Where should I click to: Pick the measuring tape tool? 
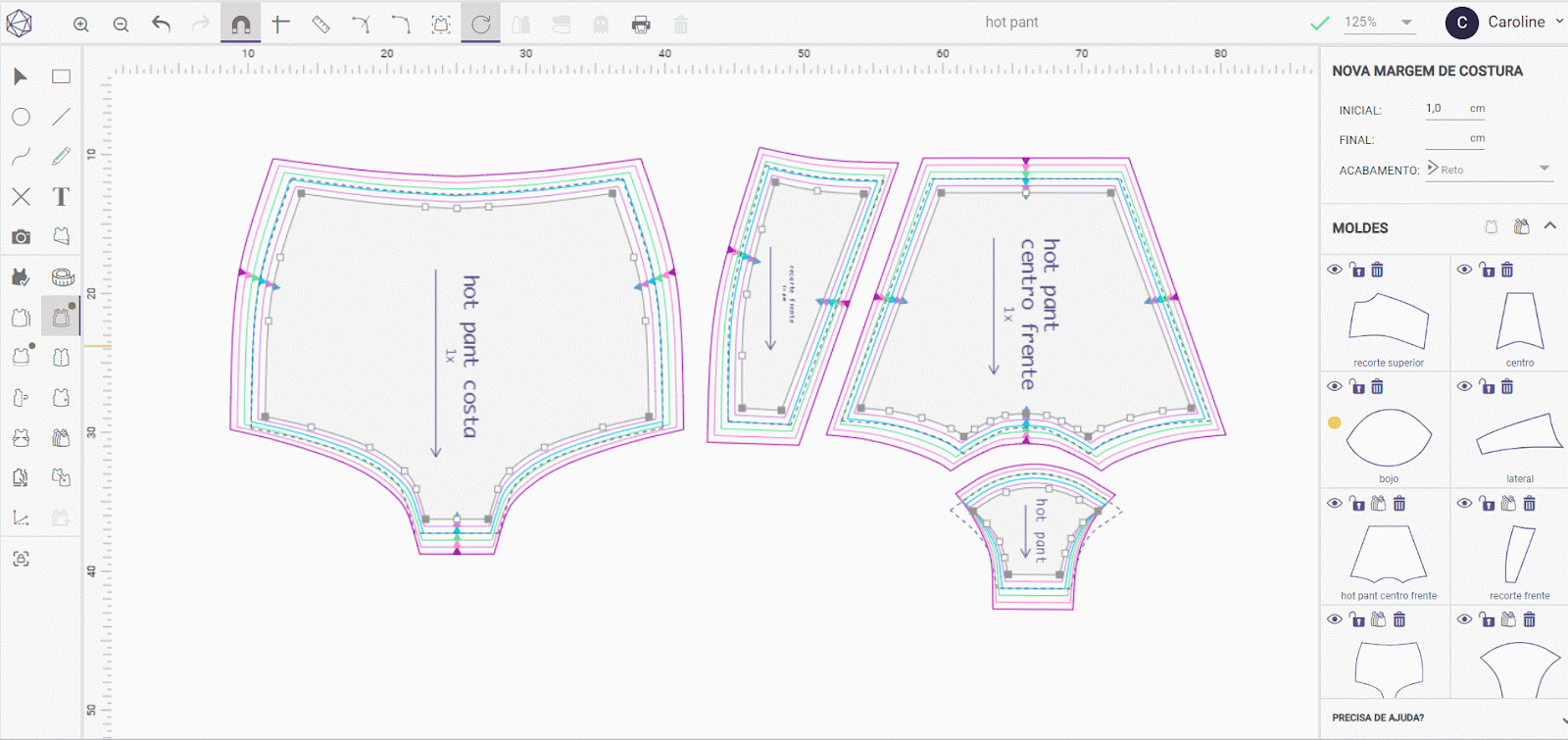click(63, 277)
